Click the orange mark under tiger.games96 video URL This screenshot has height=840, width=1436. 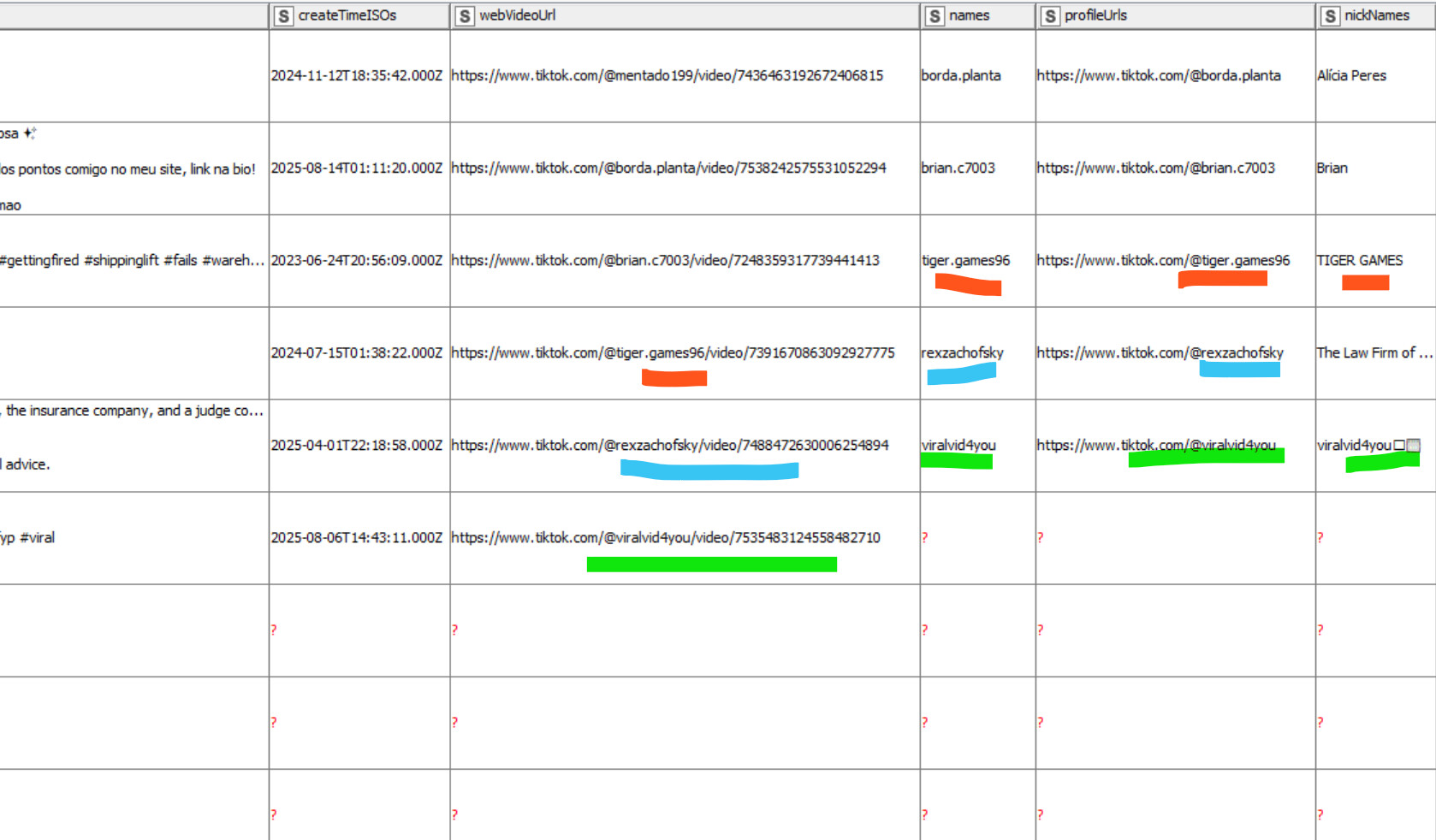(673, 378)
